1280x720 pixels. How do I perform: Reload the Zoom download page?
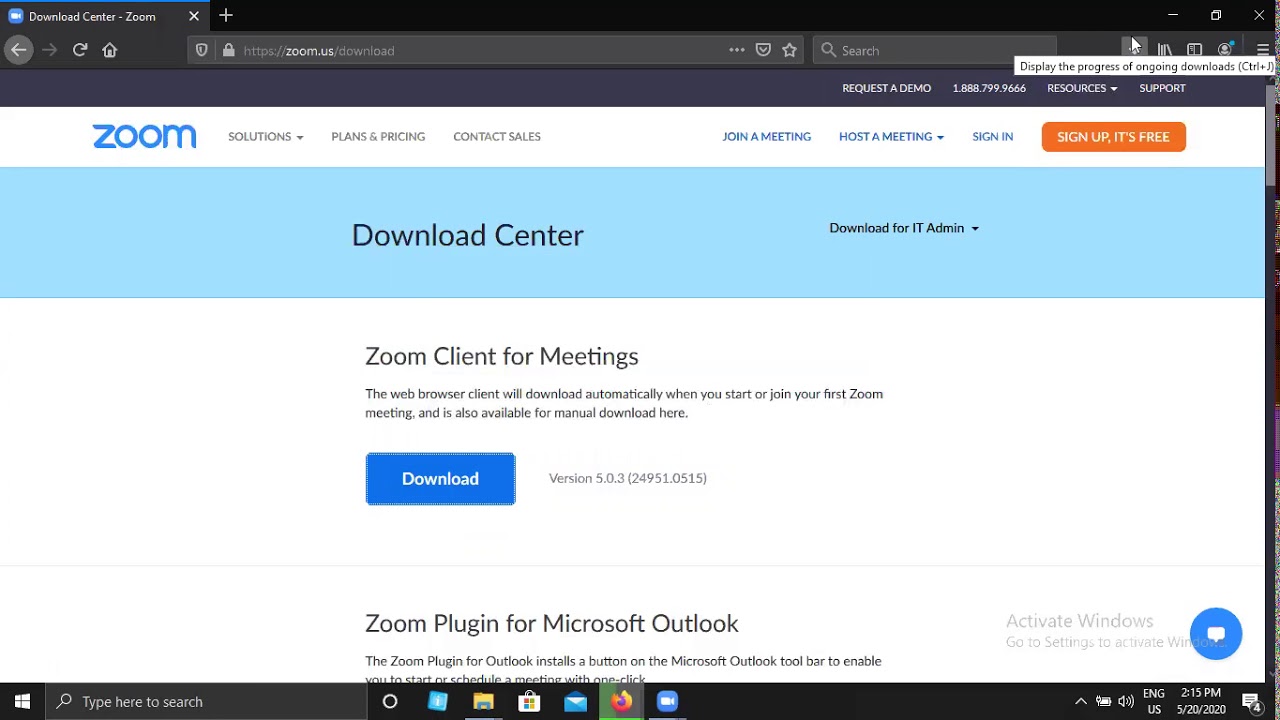[80, 50]
